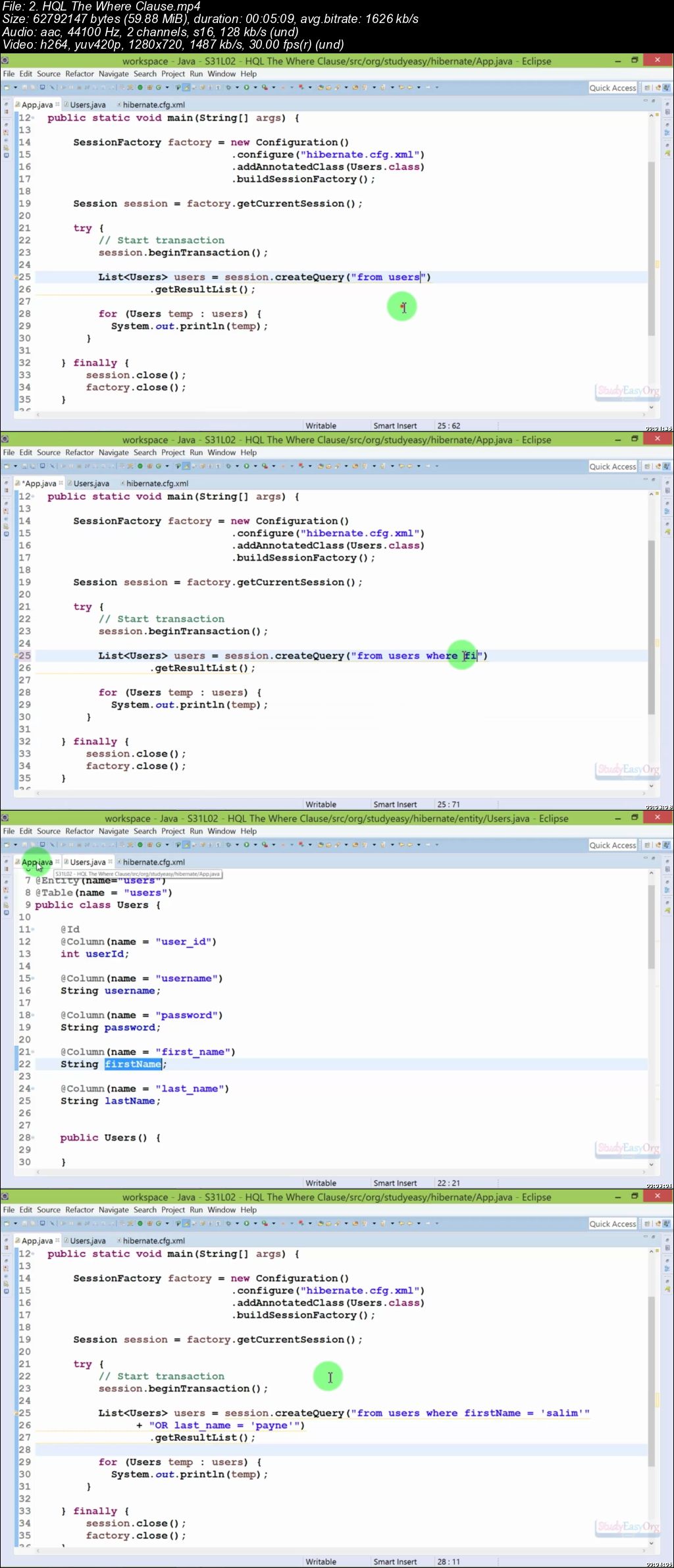The height and width of the screenshot is (1568, 674).
Task: Click 'session.beginTransaction();' in the 25 : 71 frame
Action: click(x=183, y=632)
